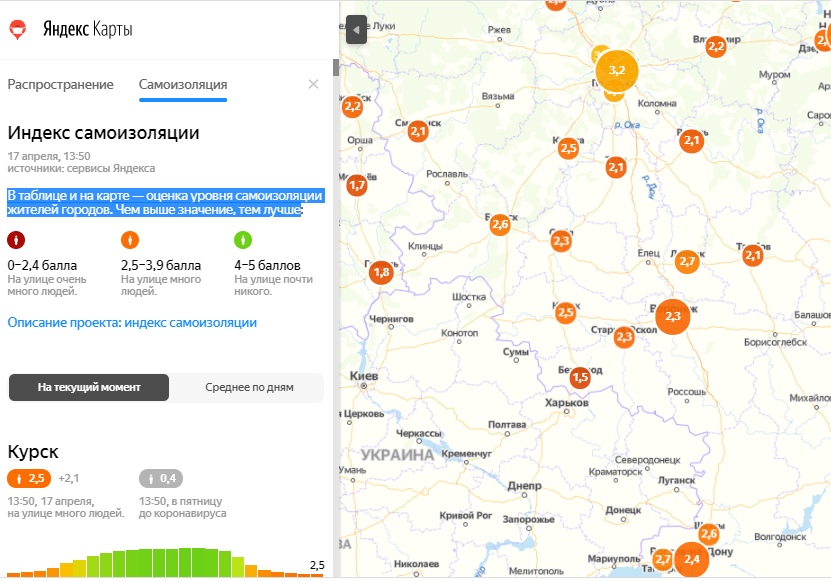This screenshot has height=581, width=831.
Task: Select the 2,1 marker over Смоленск
Action: pyautogui.click(x=418, y=131)
